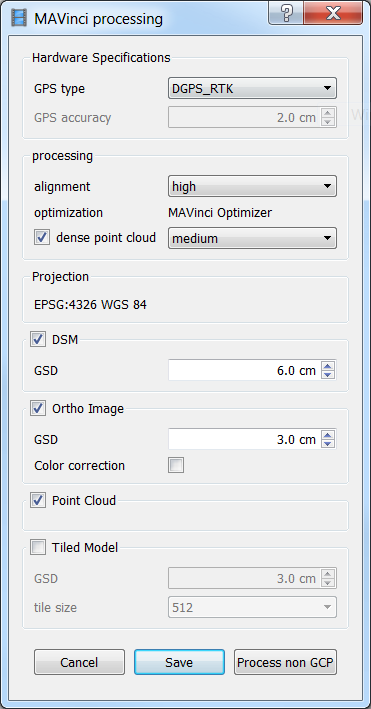Screen dimensions: 371x709
Task: Click the MAVinci film-strip title icon
Action: [x=19, y=19]
